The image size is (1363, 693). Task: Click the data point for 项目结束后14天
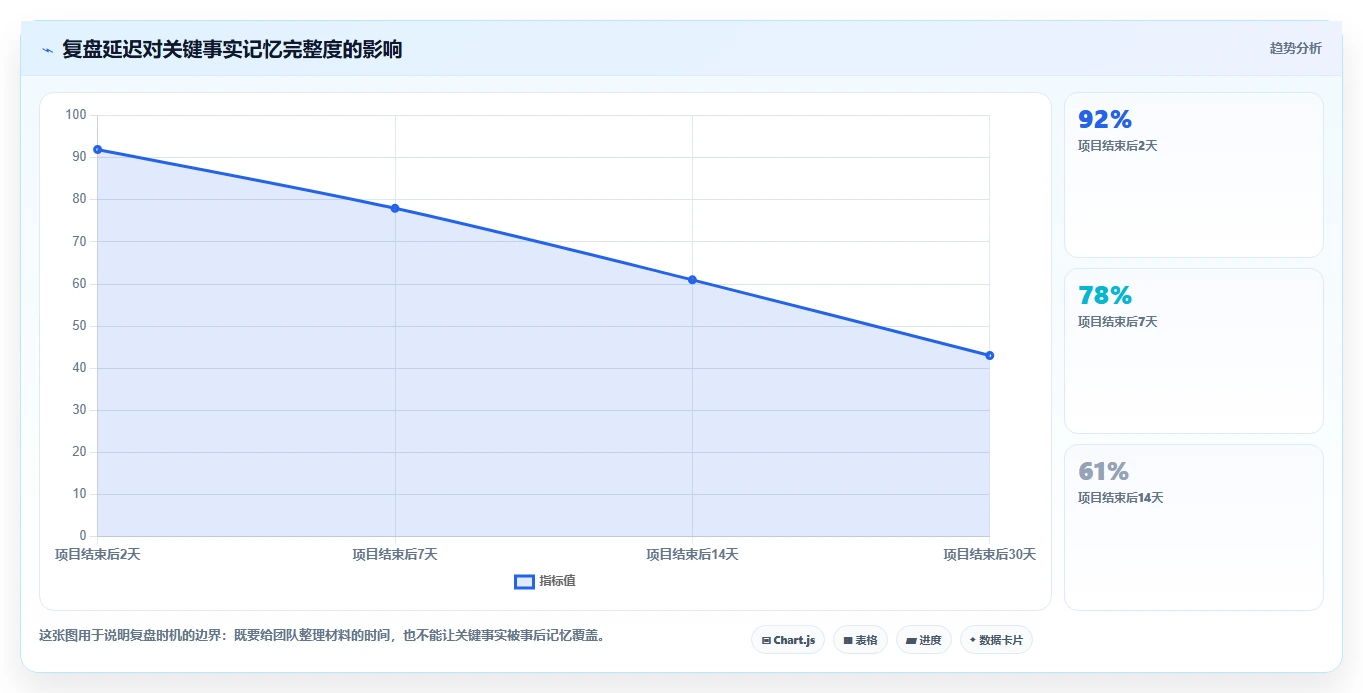(692, 280)
